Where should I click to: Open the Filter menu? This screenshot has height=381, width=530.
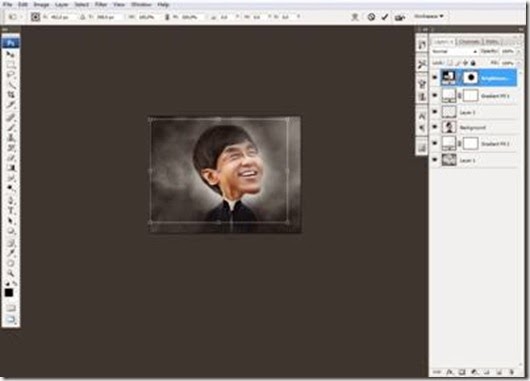click(101, 5)
